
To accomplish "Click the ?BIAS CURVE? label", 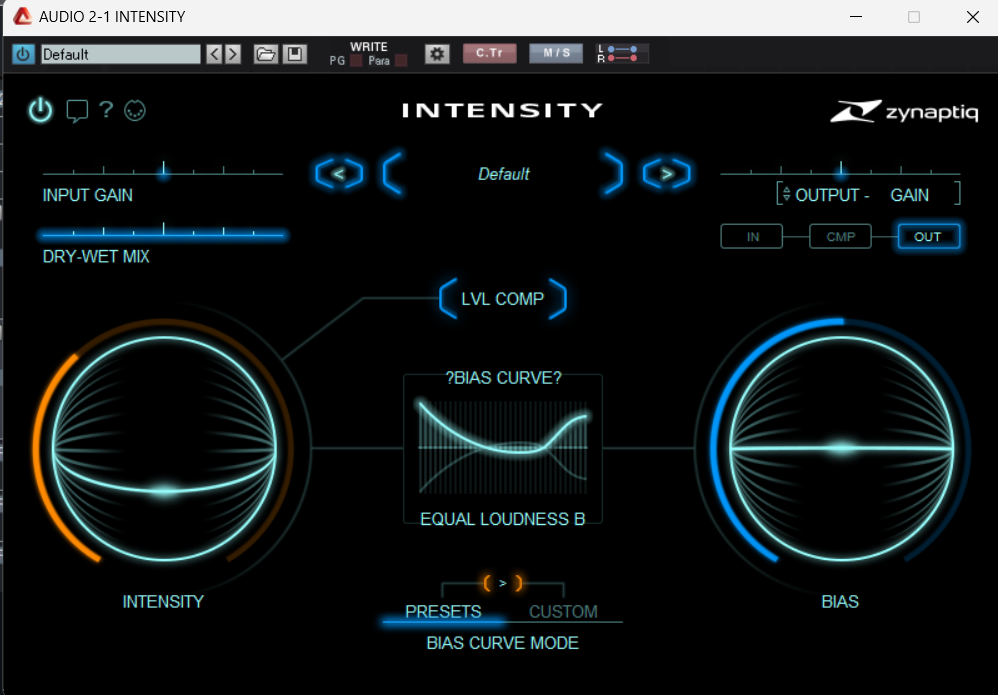I will pyautogui.click(x=503, y=378).
